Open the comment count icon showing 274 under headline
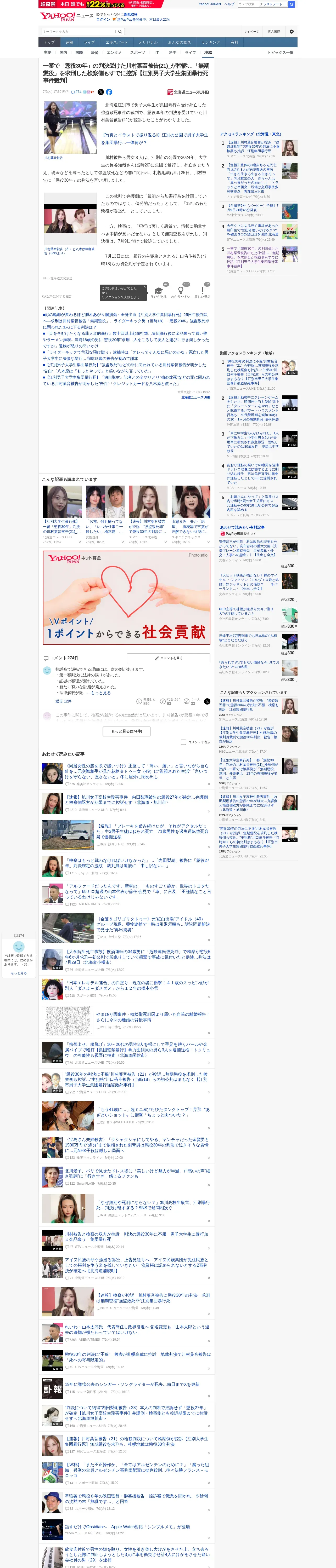This screenshot has width=336, height=1568. 76,92
